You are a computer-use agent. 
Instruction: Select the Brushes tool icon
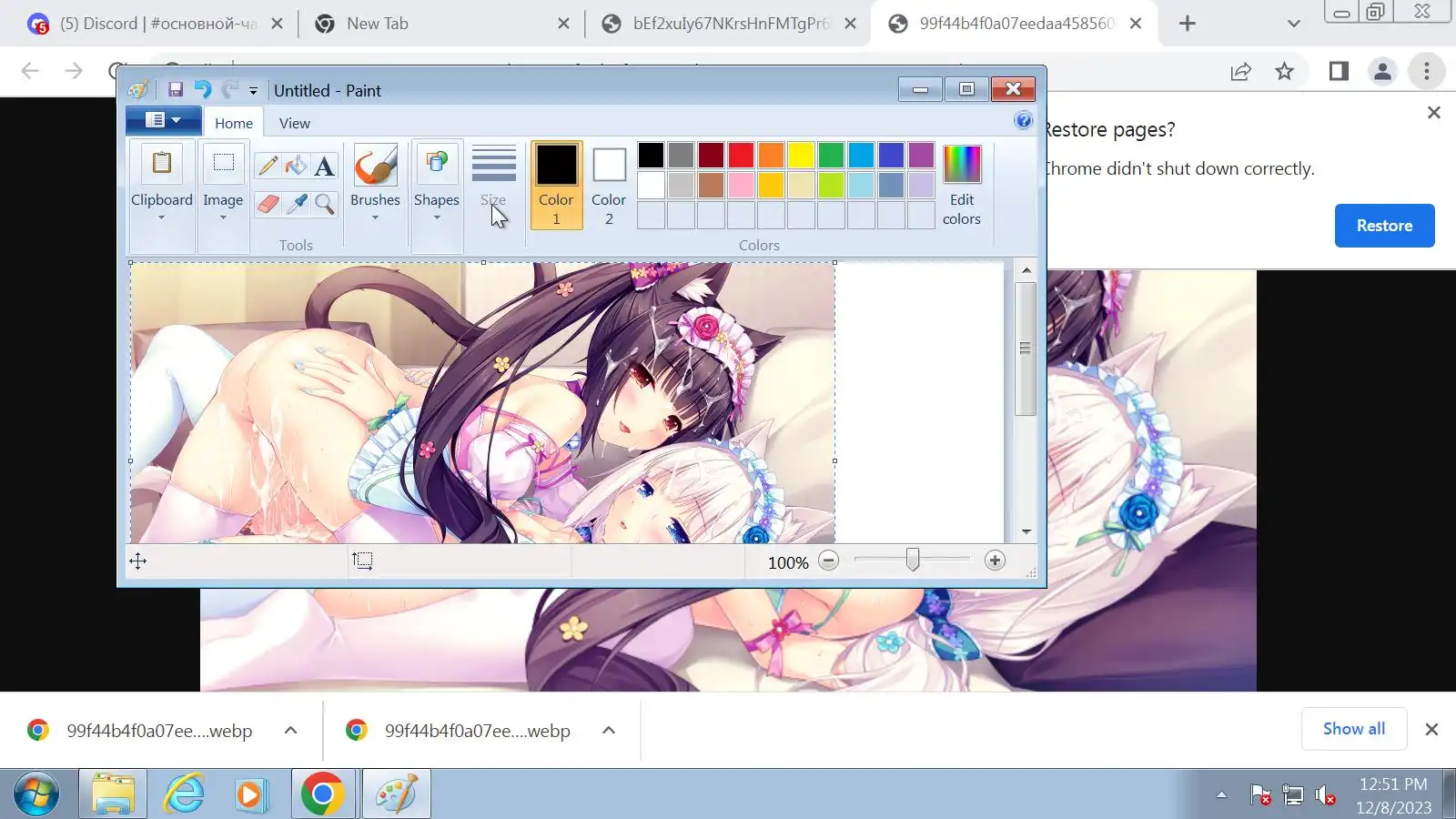375,165
